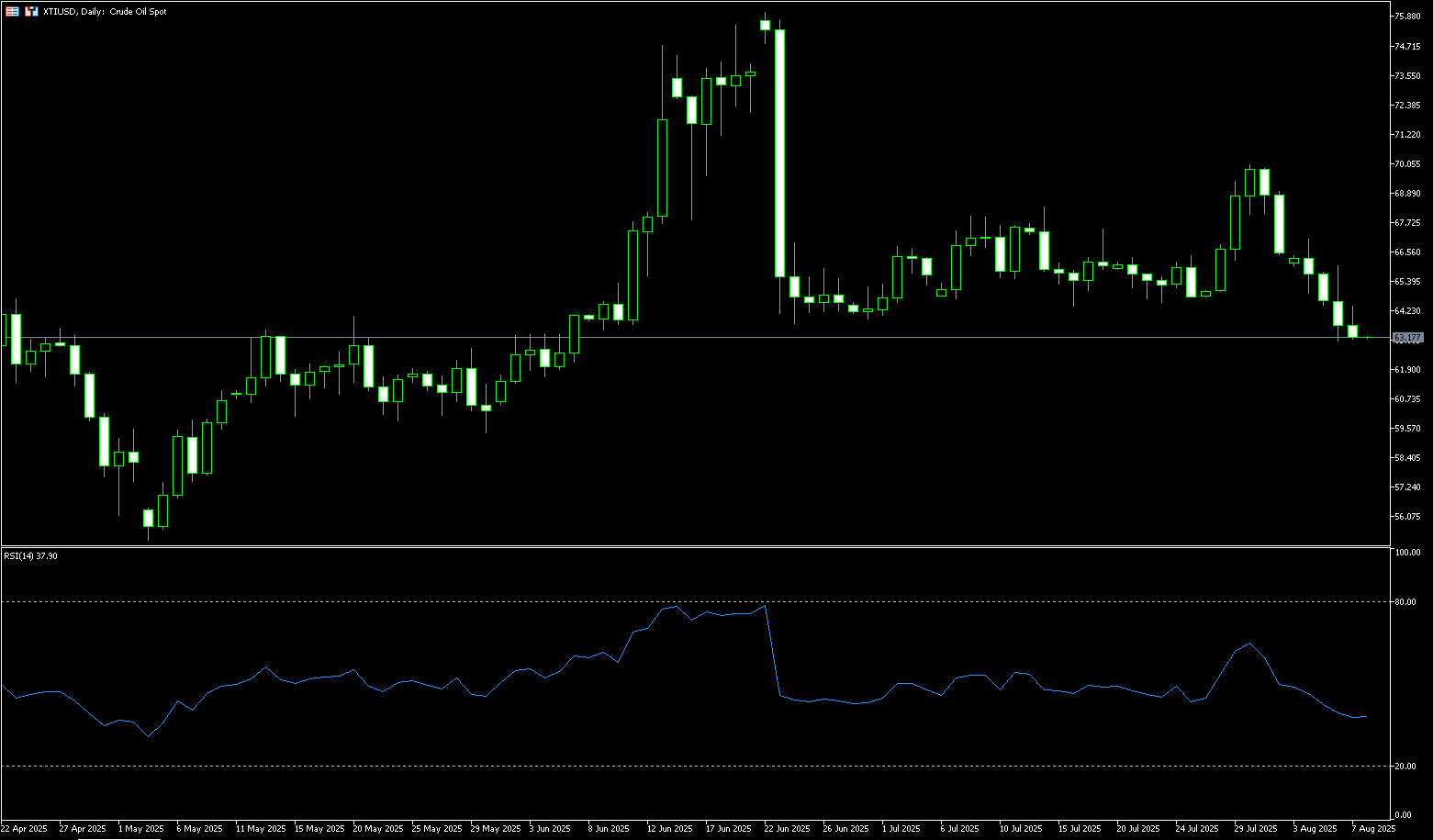Click the 3 Aug 2025 date label
The width and height of the screenshot is (1433, 840).
pos(1315,828)
